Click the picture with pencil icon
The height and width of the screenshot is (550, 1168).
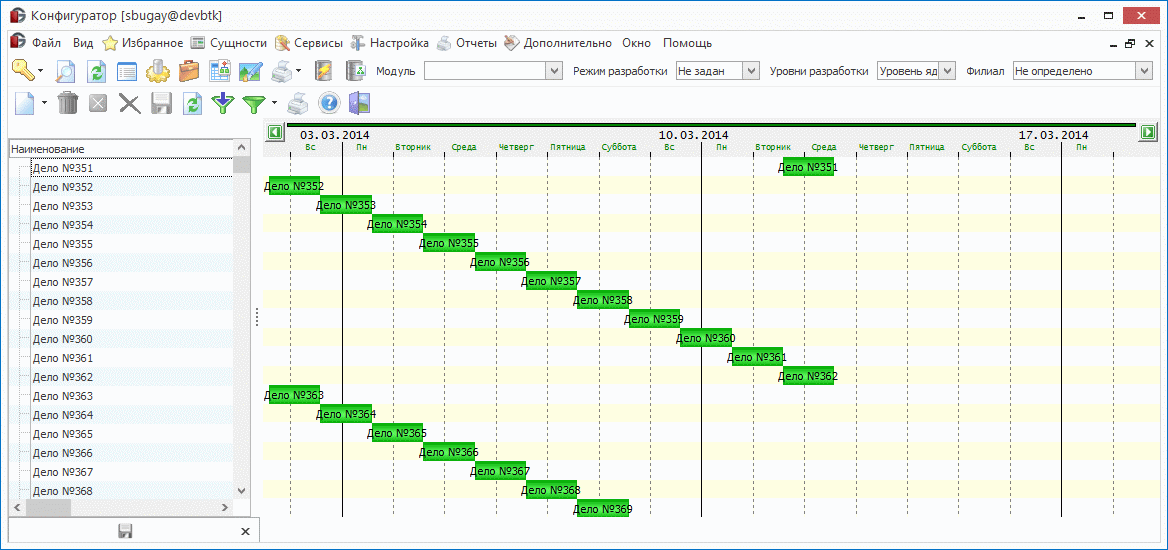pyautogui.click(x=250, y=72)
